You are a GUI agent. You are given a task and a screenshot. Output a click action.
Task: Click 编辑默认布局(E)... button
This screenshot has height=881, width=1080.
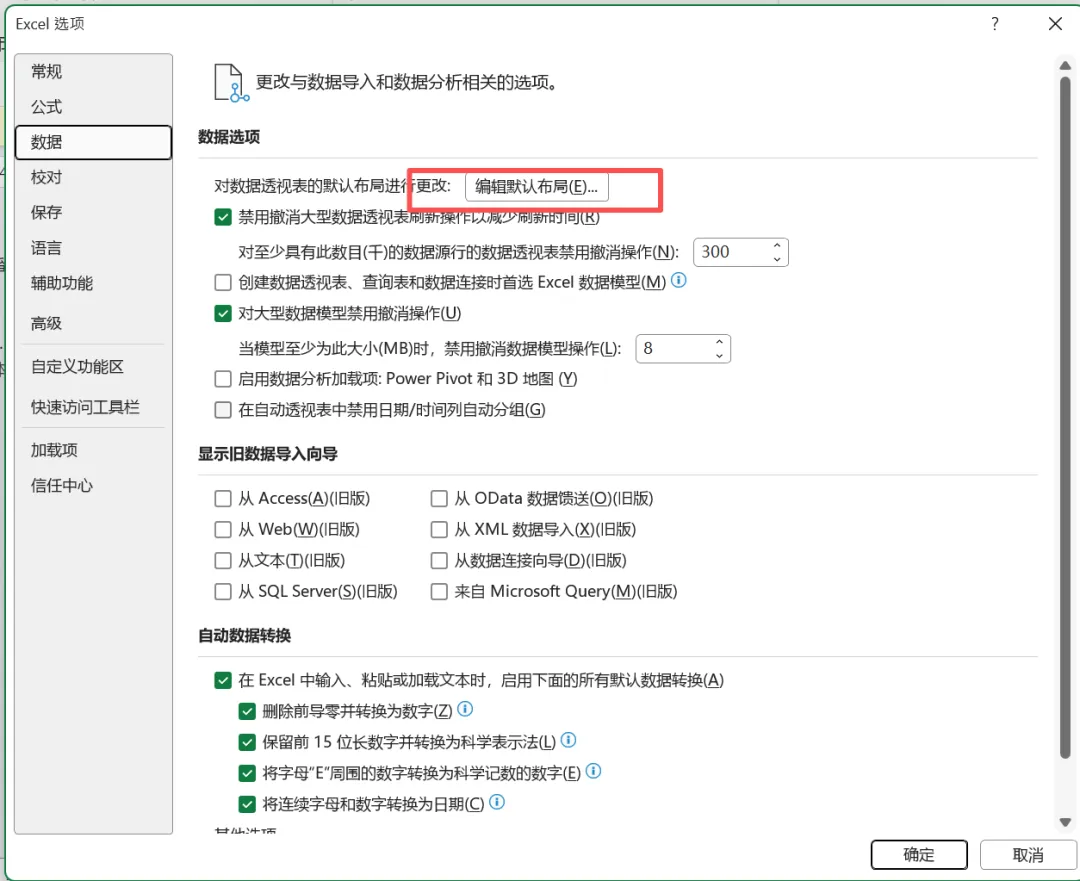(537, 187)
